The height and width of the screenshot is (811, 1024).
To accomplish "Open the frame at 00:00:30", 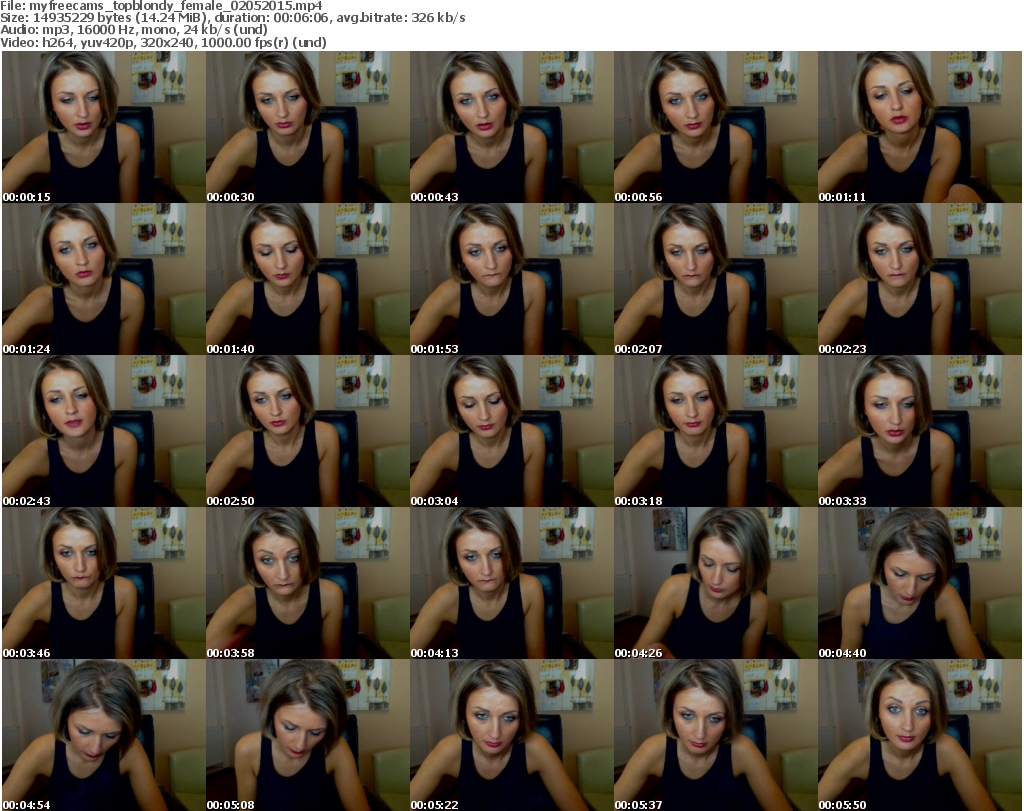I will tap(308, 127).
